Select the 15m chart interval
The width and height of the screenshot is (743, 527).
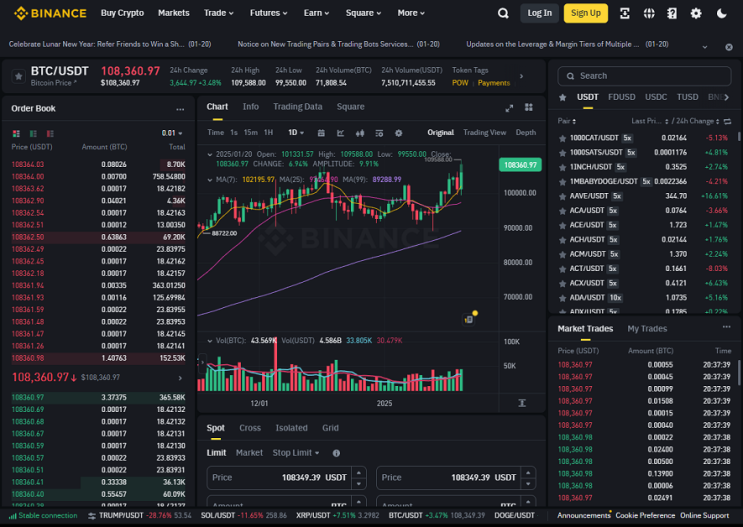pos(251,133)
